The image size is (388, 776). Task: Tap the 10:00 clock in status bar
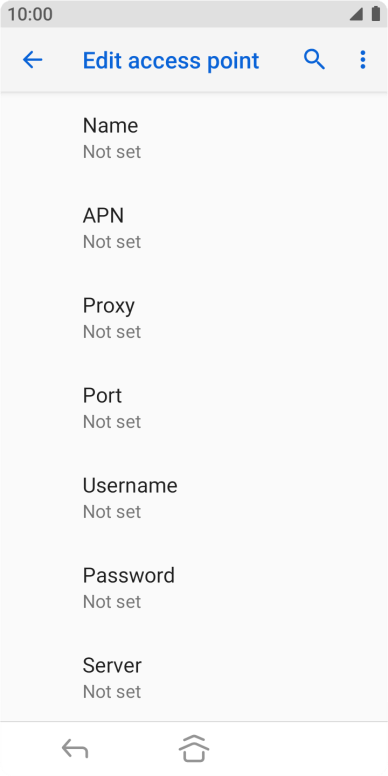pyautogui.click(x=30, y=14)
